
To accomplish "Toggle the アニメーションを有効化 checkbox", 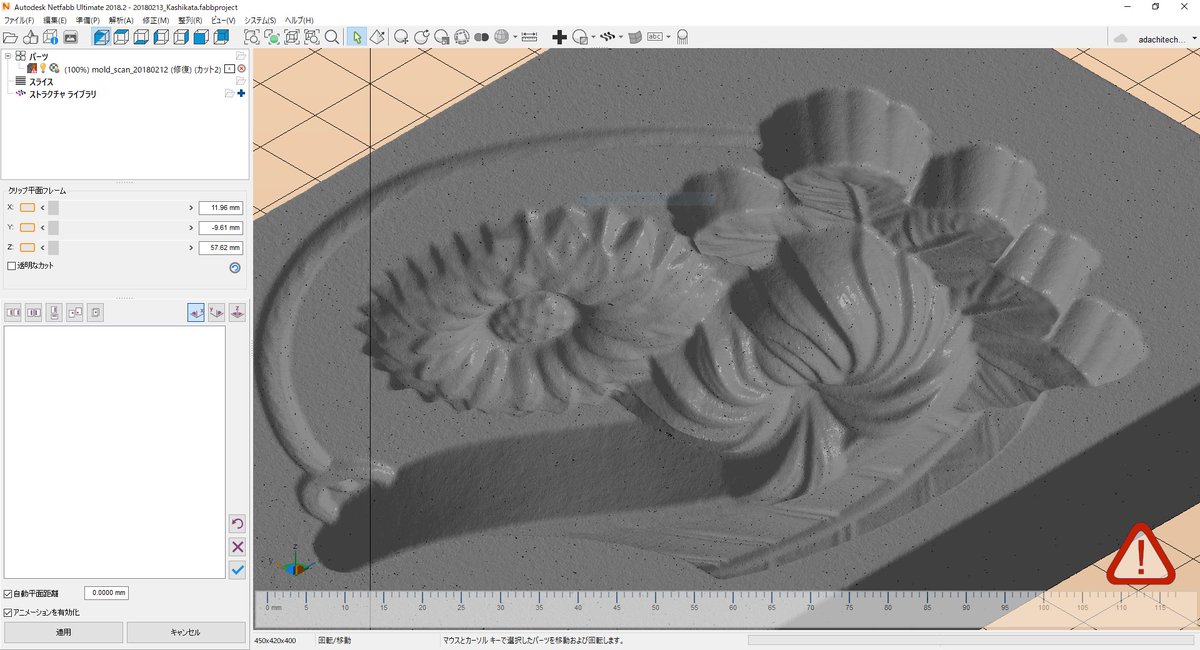I will [x=9, y=612].
